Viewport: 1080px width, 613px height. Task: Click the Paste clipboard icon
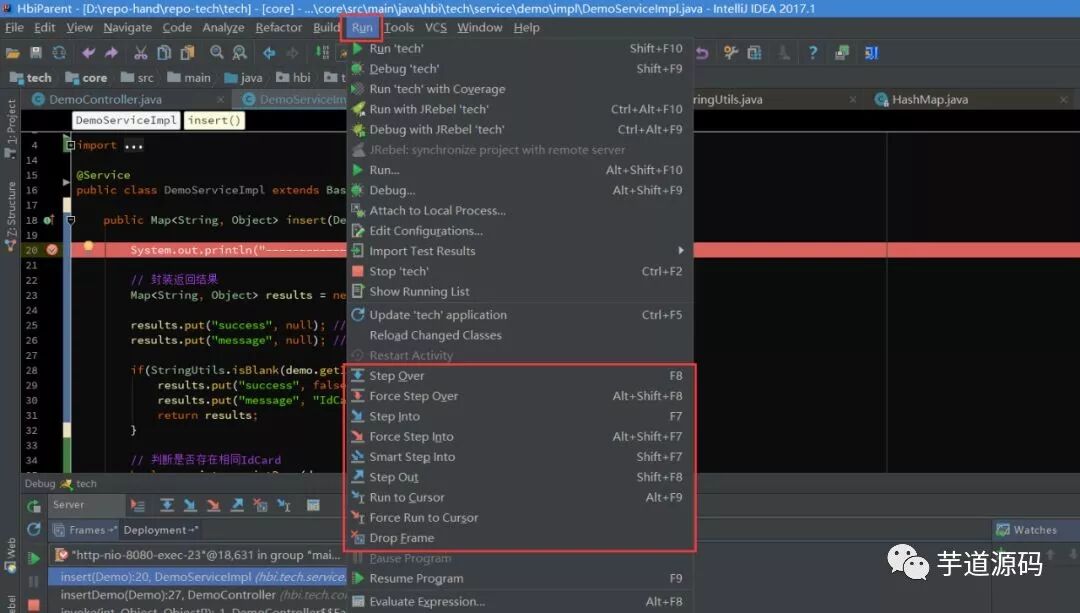pos(187,53)
